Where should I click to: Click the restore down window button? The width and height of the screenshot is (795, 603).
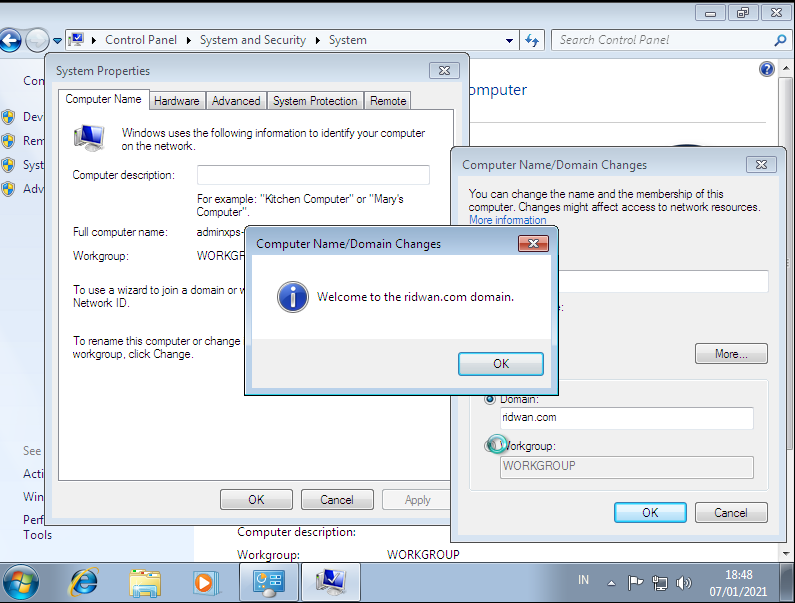(x=743, y=13)
